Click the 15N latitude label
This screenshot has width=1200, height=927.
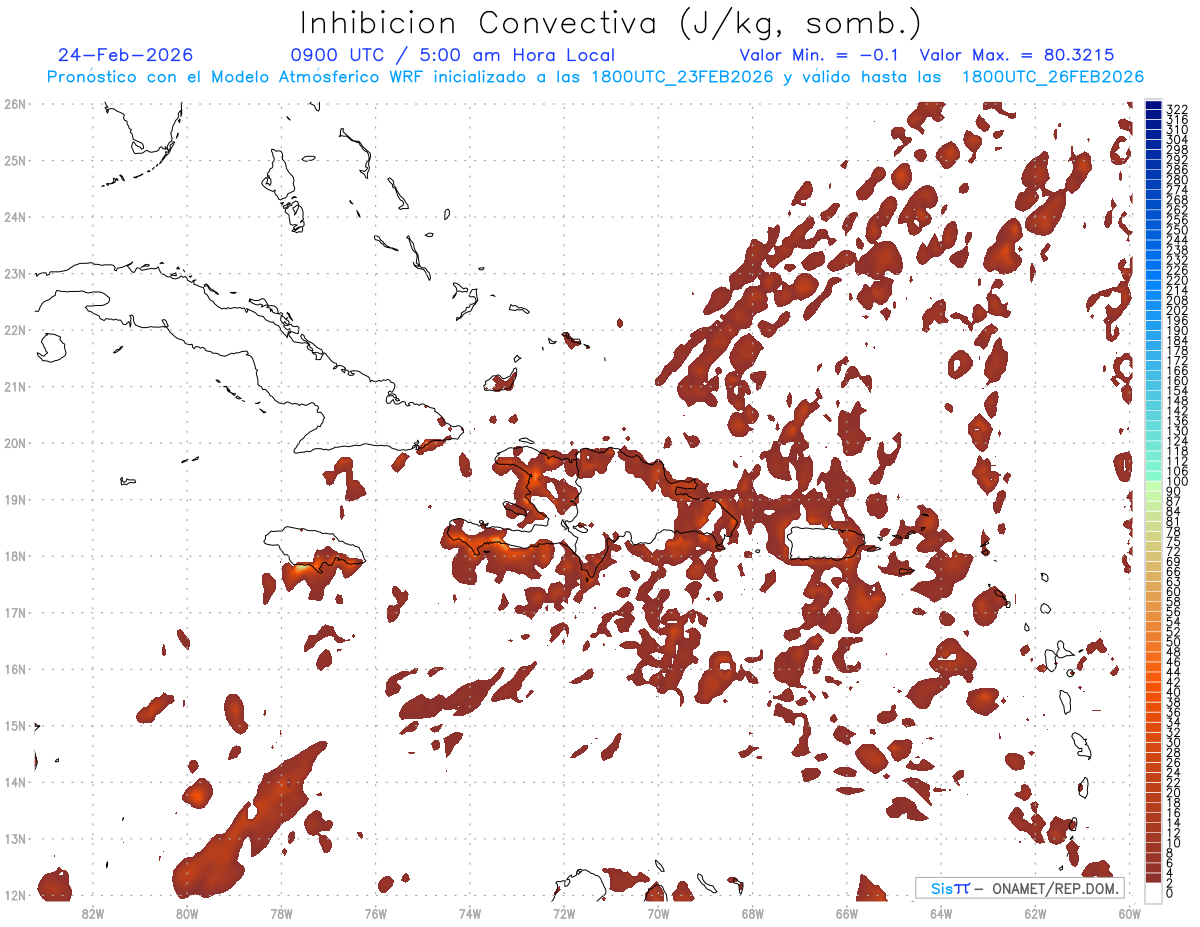pos(14,725)
